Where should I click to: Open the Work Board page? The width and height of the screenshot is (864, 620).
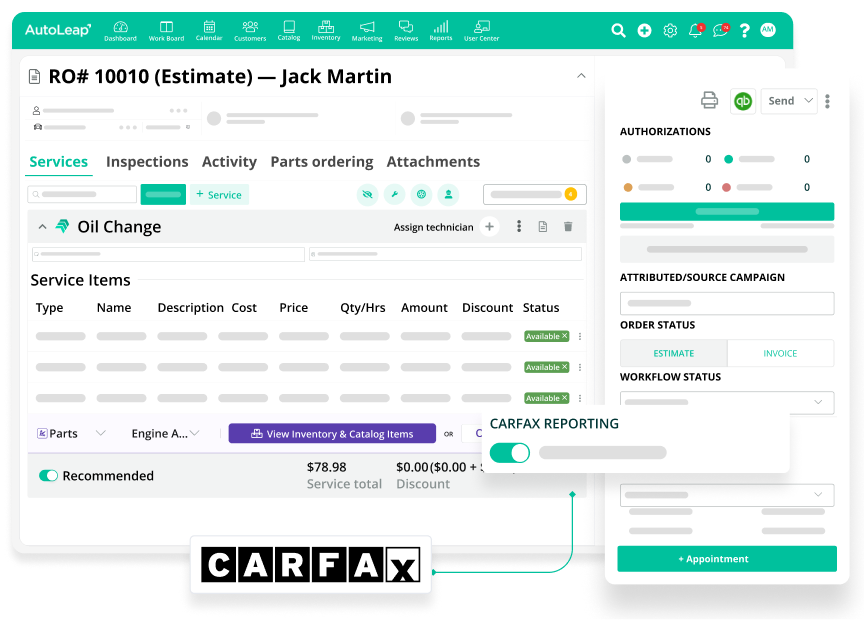tap(166, 31)
